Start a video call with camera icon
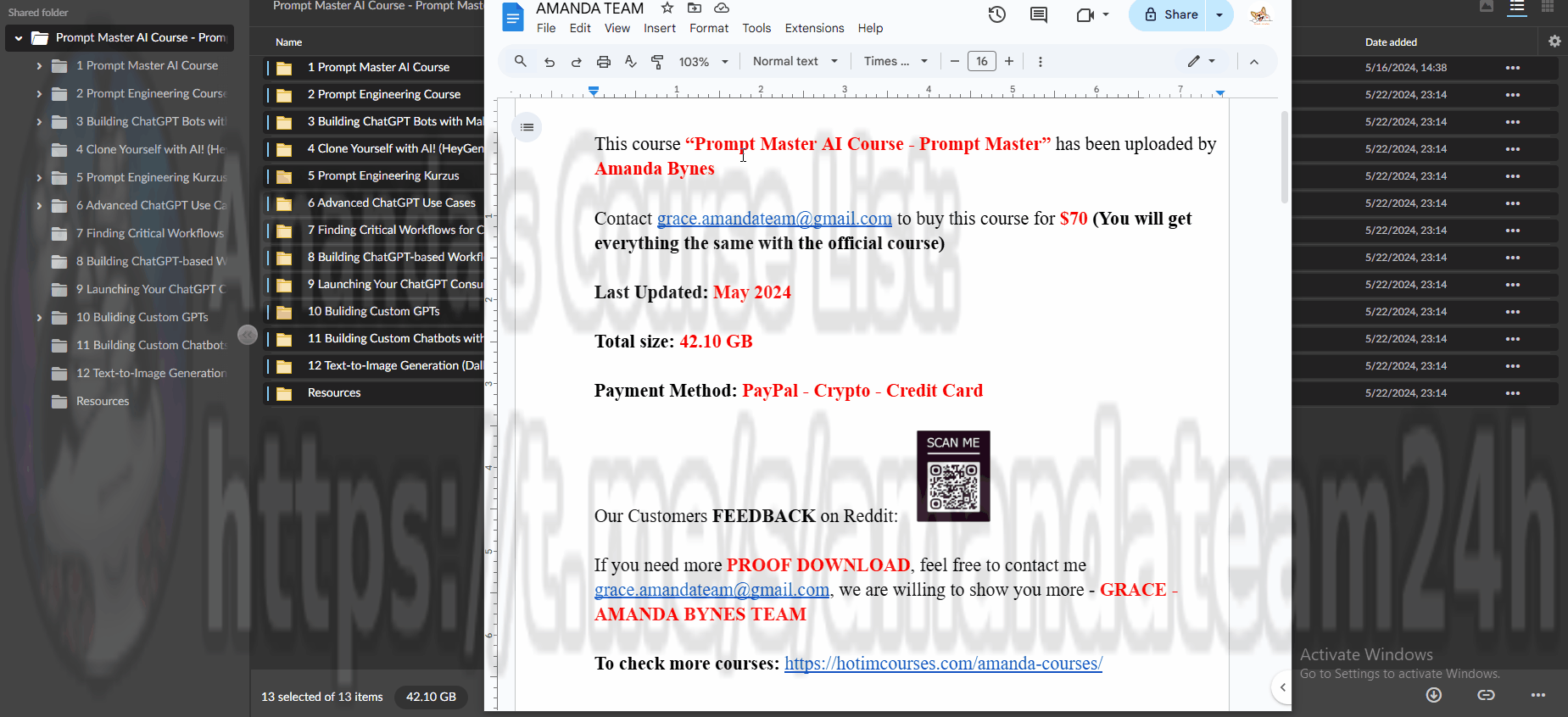Viewport: 1568px width, 717px height. tap(1085, 14)
